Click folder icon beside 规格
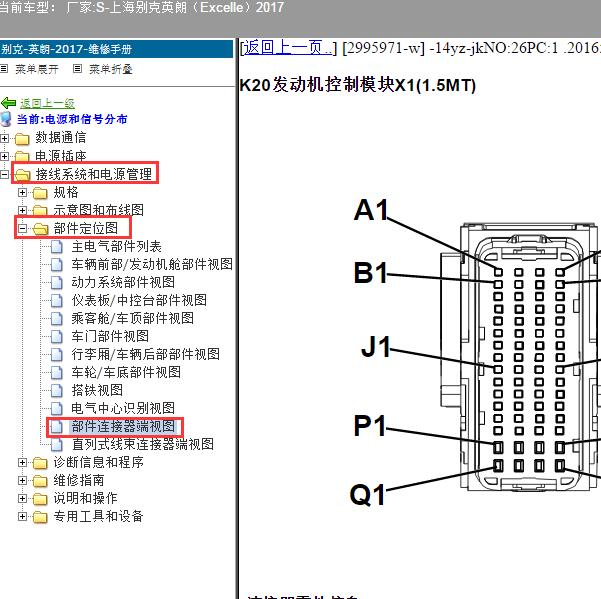 pyautogui.click(x=40, y=193)
